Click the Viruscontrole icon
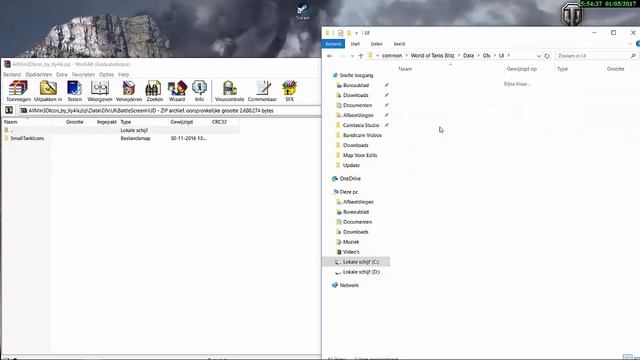The image size is (640, 360). (x=229, y=91)
